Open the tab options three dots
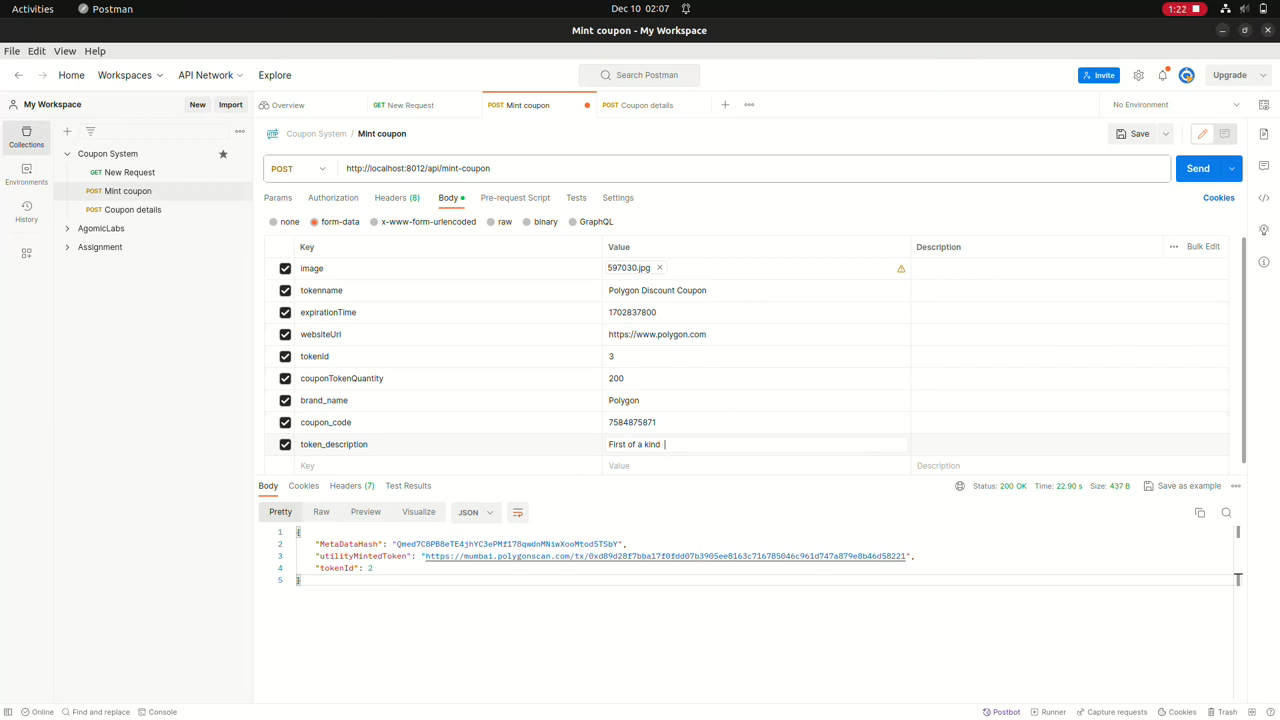The width and height of the screenshot is (1280, 720). (749, 105)
